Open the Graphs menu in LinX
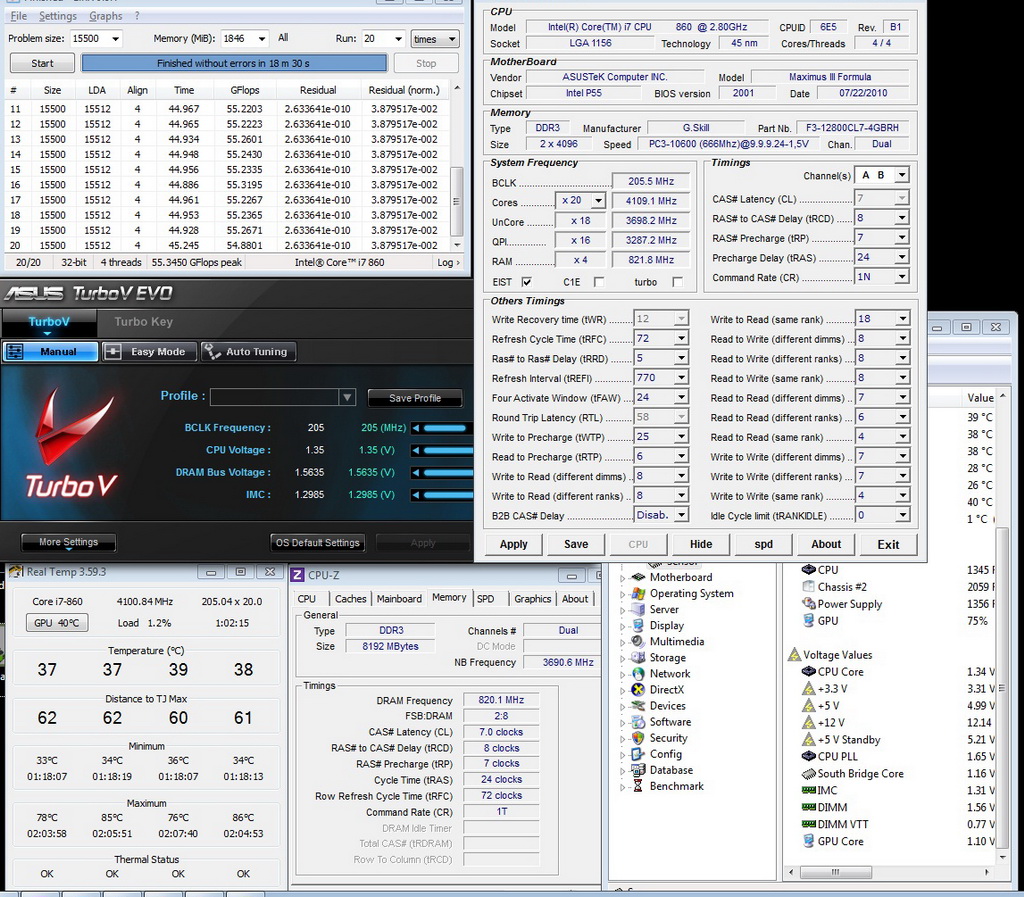The image size is (1024, 897). coord(105,16)
